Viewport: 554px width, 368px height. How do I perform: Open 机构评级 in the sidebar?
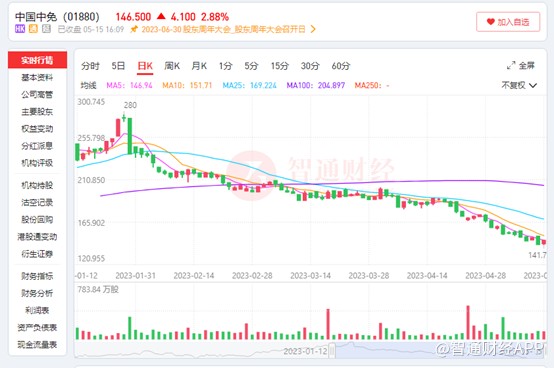click(37, 163)
